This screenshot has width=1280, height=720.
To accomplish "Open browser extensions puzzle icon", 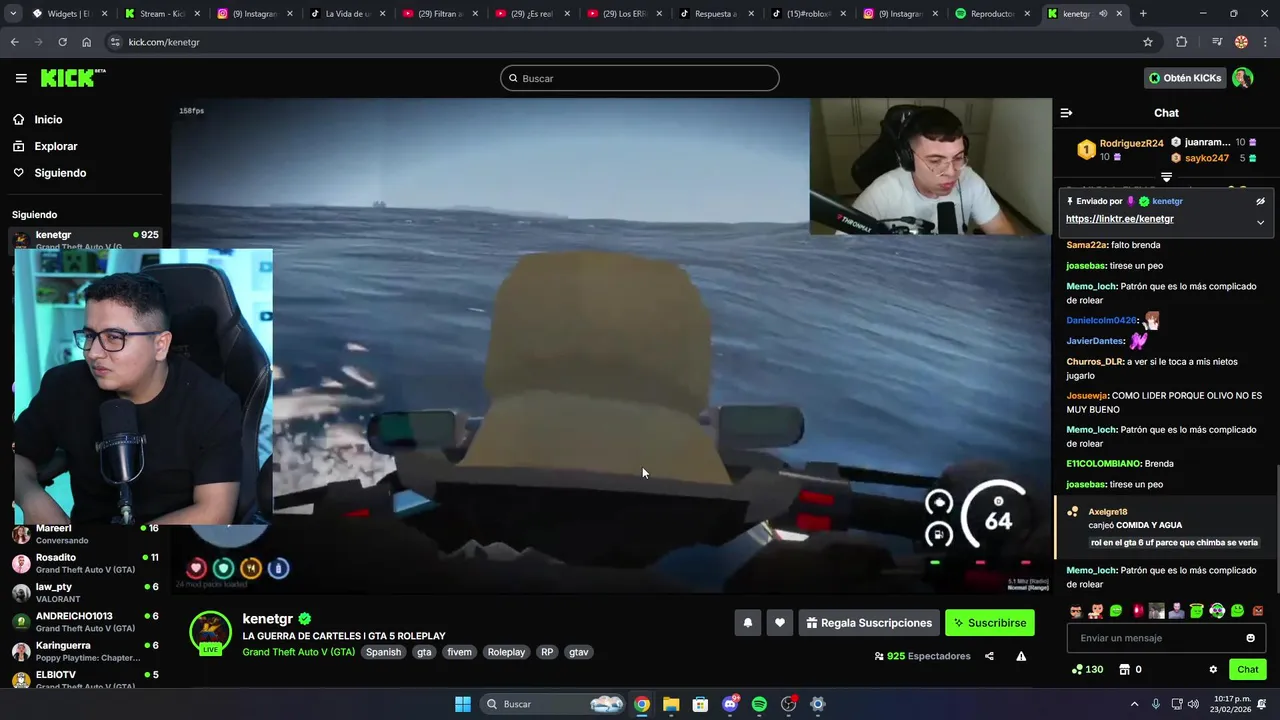I will [x=1181, y=42].
